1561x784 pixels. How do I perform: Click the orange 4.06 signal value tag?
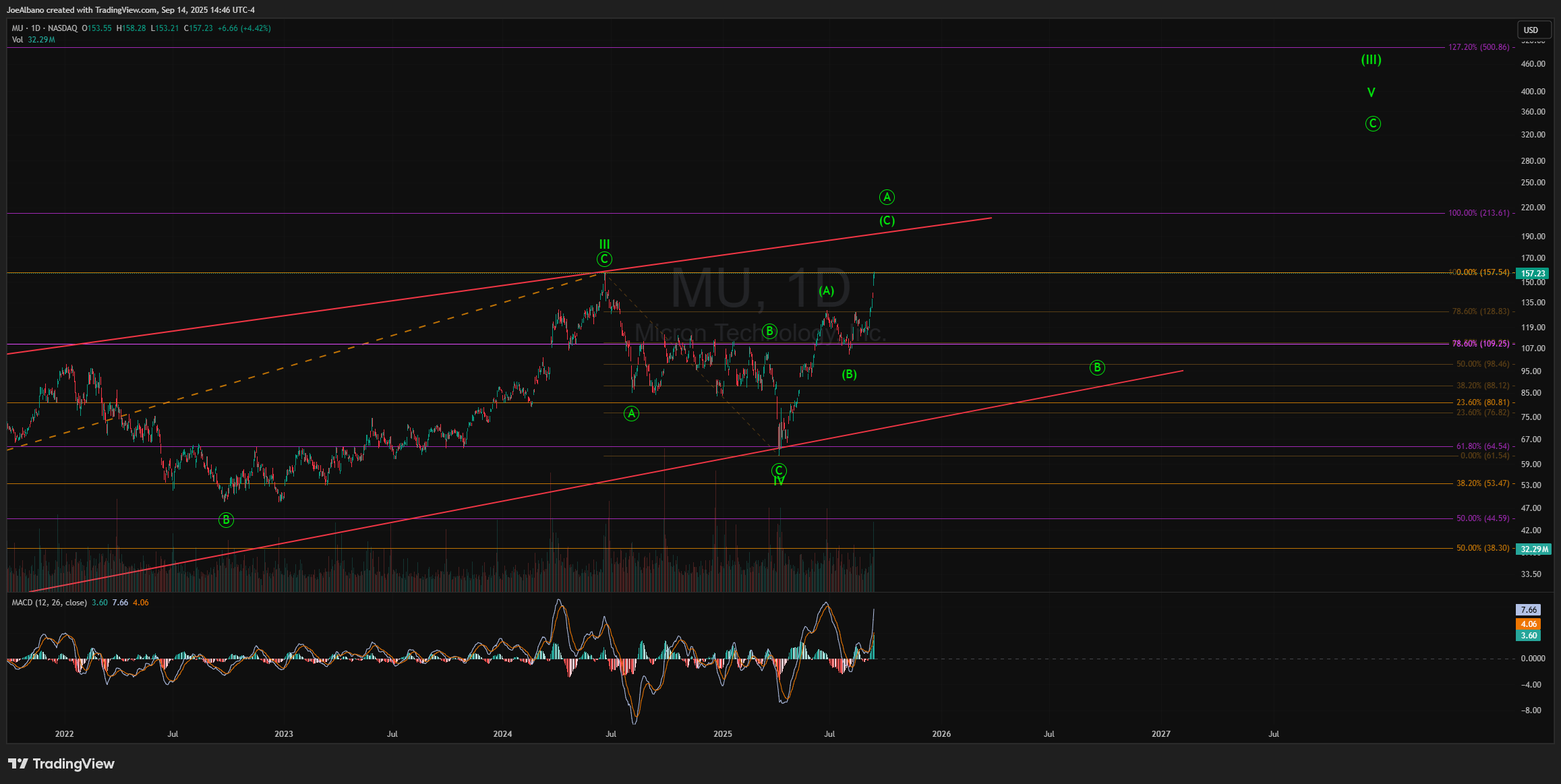[1529, 624]
